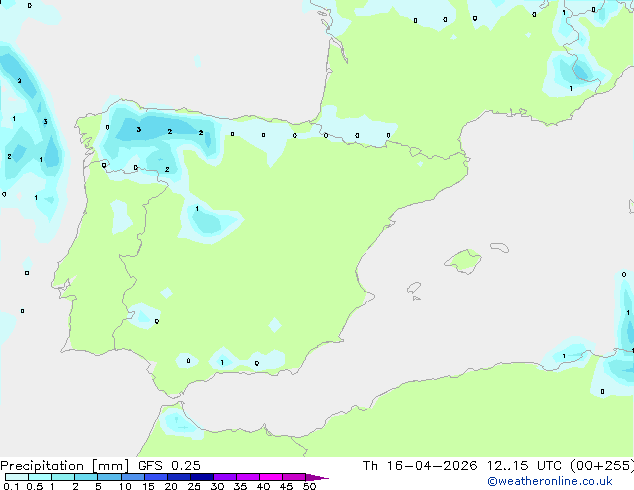
Task: Click the "45" legend scale label
Action: pos(286,486)
